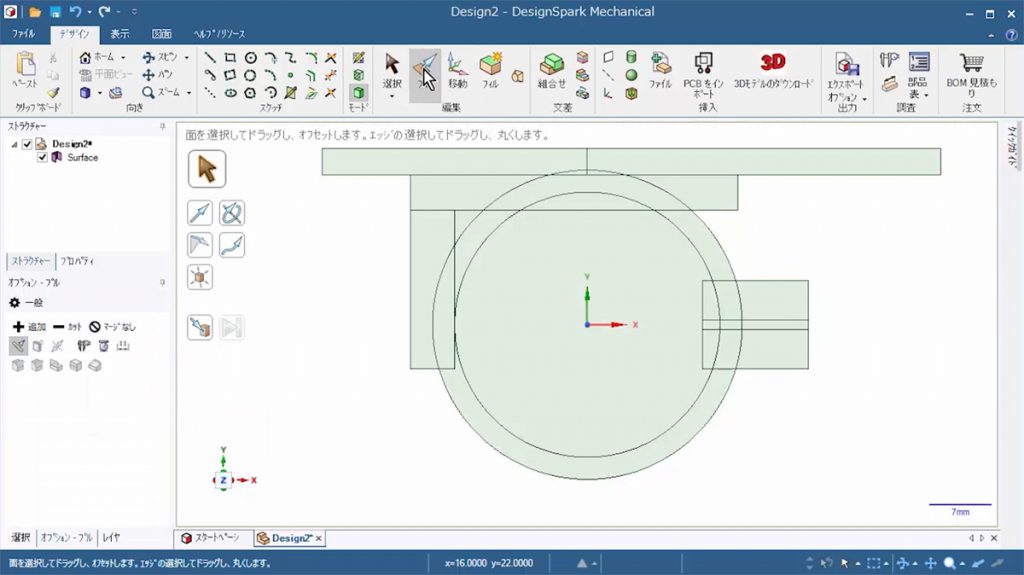Open the Select (選択) tool dropdown
Image resolution: width=1024 pixels, height=575 pixels.
[x=392, y=96]
